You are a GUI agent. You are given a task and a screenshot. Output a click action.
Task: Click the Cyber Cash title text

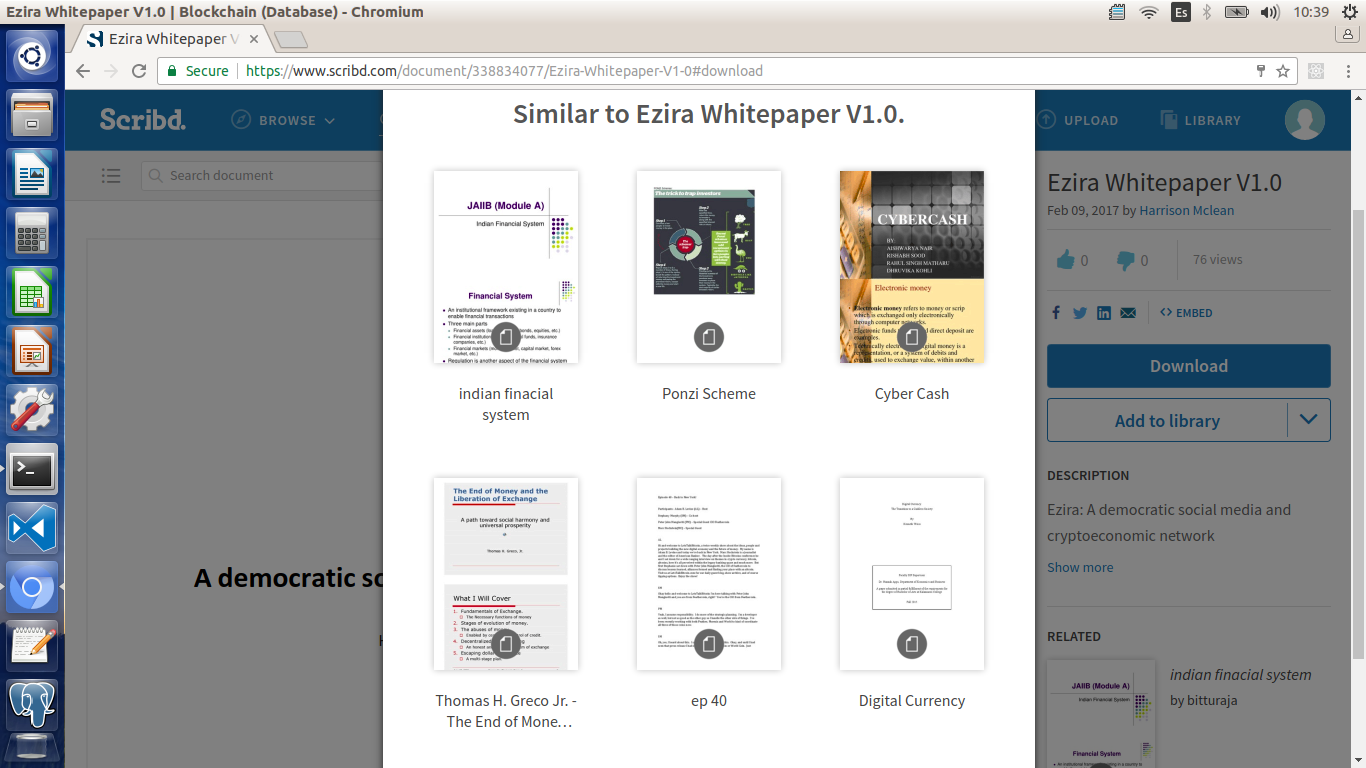pyautogui.click(x=912, y=394)
